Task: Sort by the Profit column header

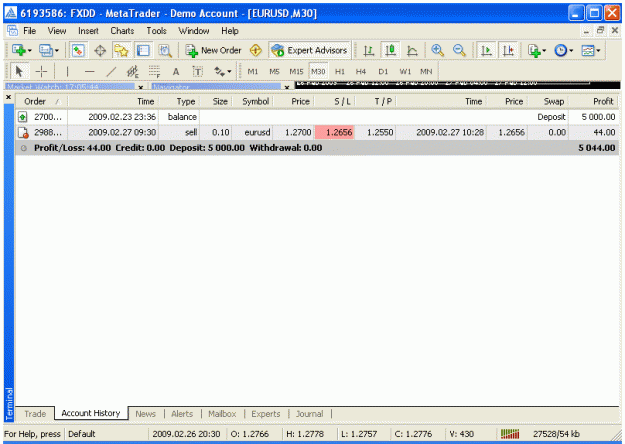Action: 593,102
